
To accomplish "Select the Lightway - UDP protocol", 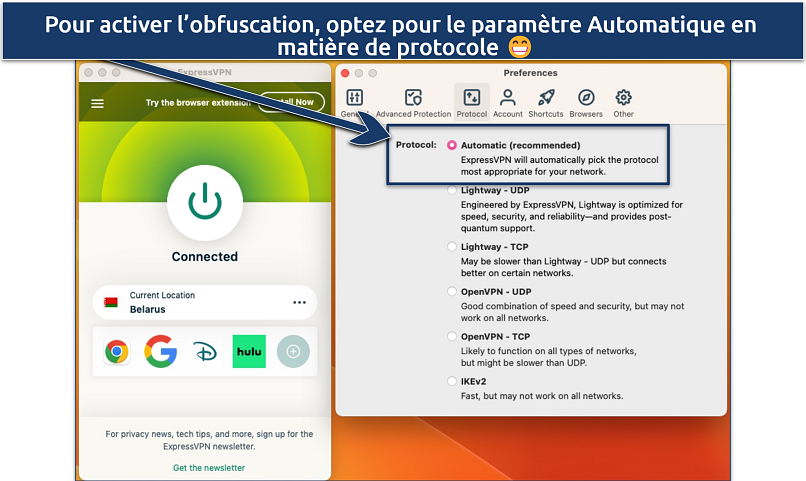I will coord(452,190).
